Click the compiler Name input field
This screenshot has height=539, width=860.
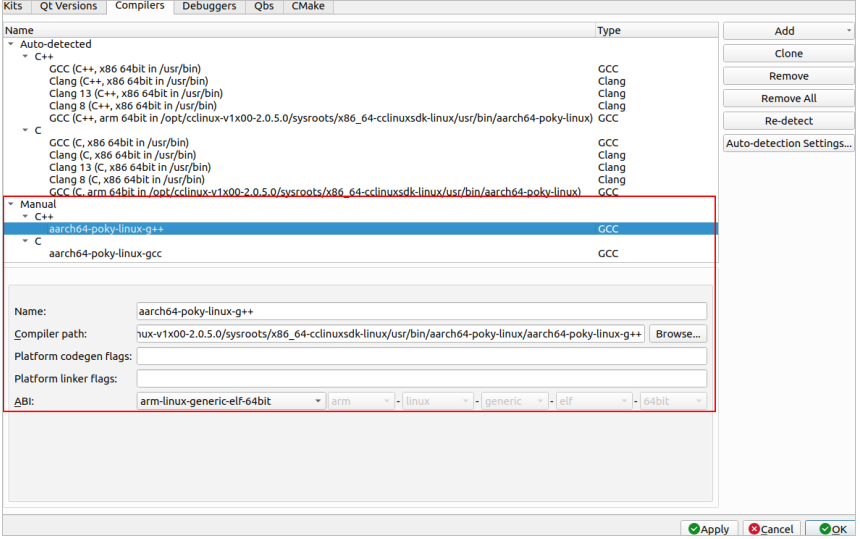[x=421, y=312]
